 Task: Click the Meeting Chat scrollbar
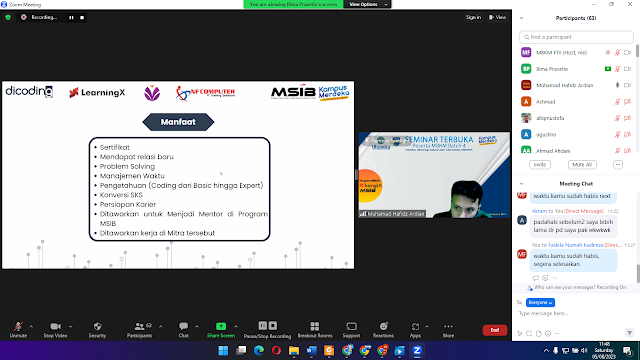click(x=638, y=273)
